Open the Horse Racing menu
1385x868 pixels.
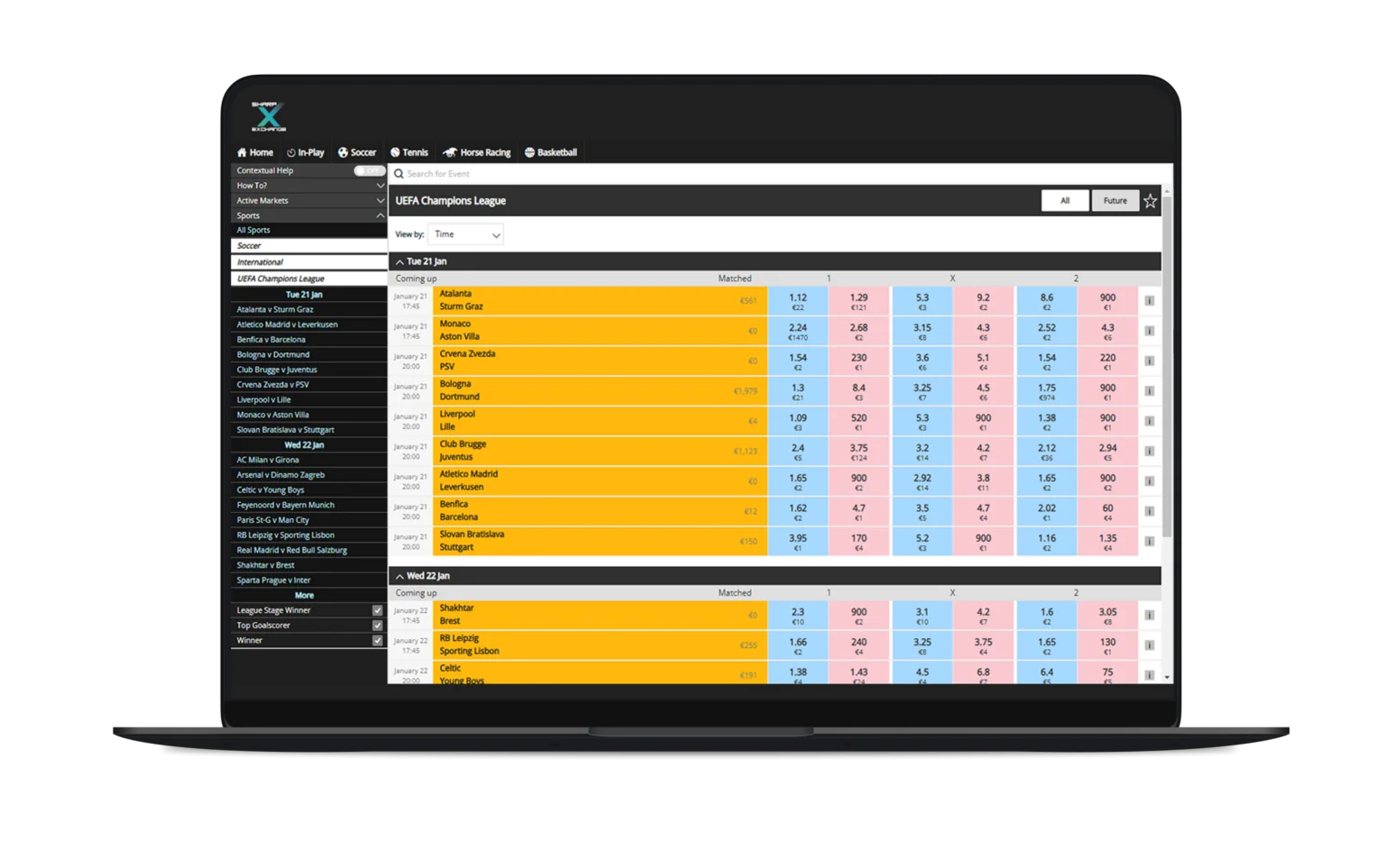[477, 152]
